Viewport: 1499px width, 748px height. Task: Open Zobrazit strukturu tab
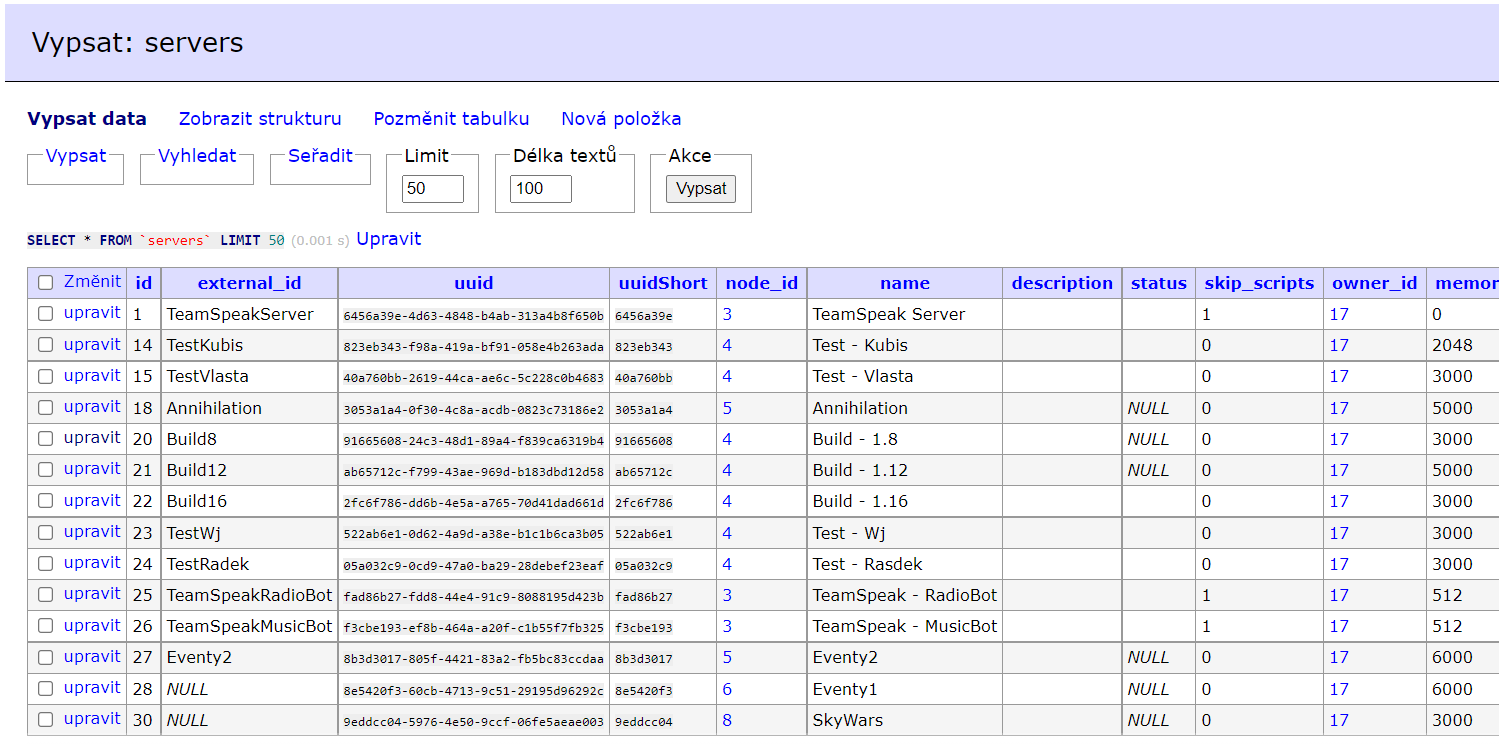point(260,119)
